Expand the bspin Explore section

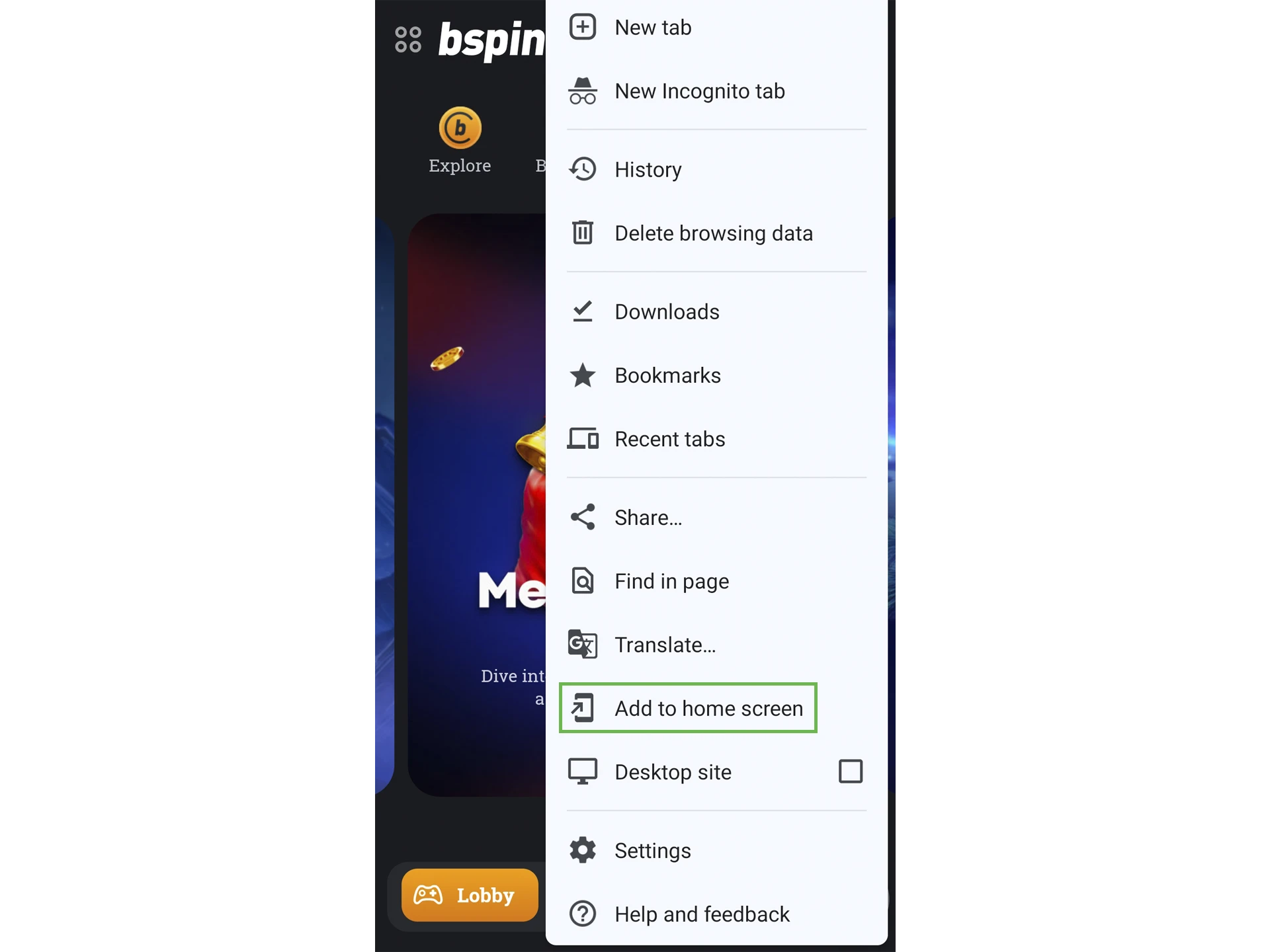coord(459,140)
